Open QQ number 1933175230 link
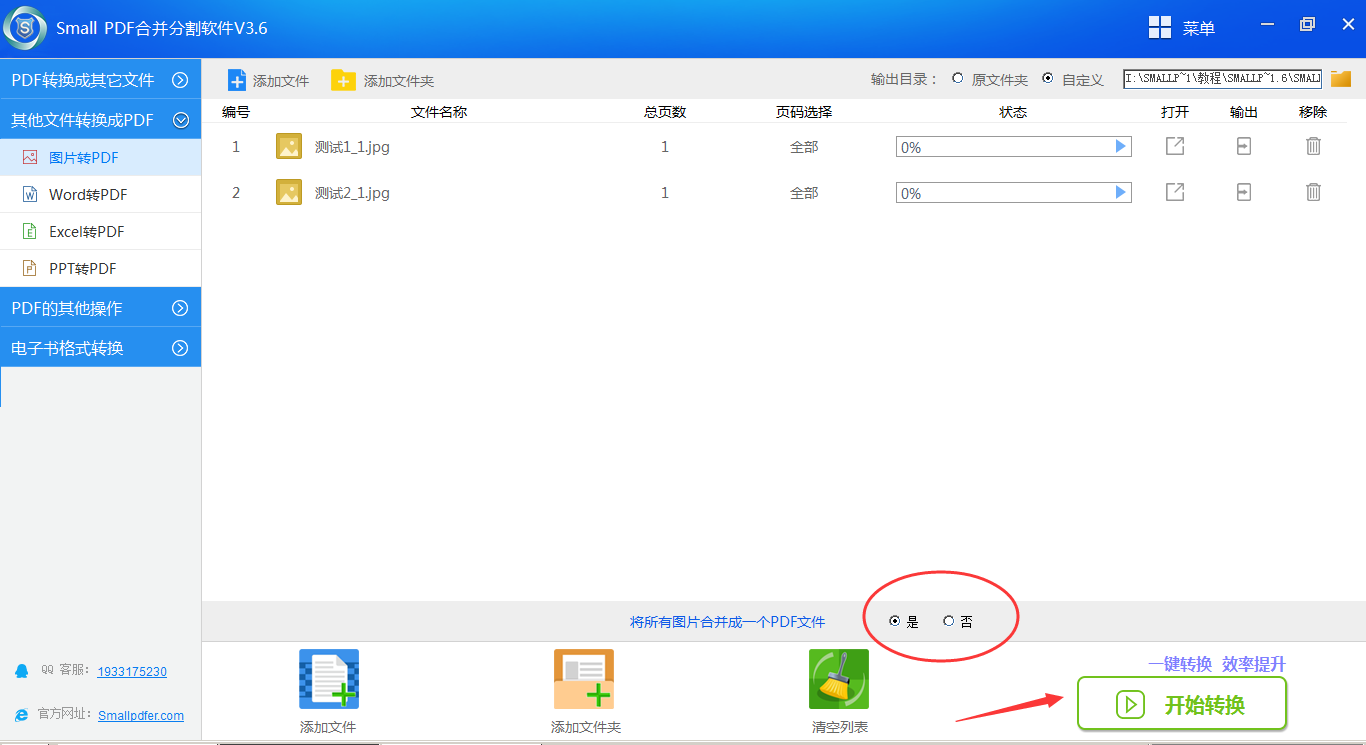Screen dimensions: 1366x745 [x=132, y=672]
